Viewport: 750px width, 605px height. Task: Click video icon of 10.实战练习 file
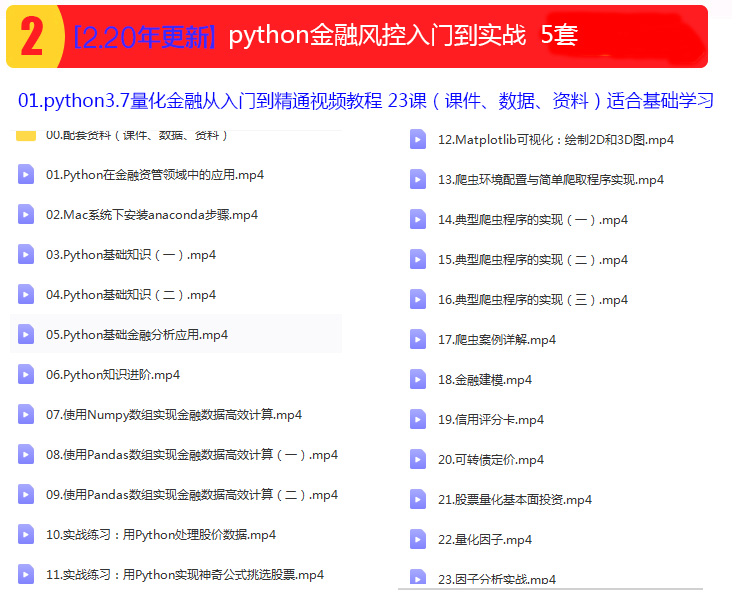click(26, 534)
